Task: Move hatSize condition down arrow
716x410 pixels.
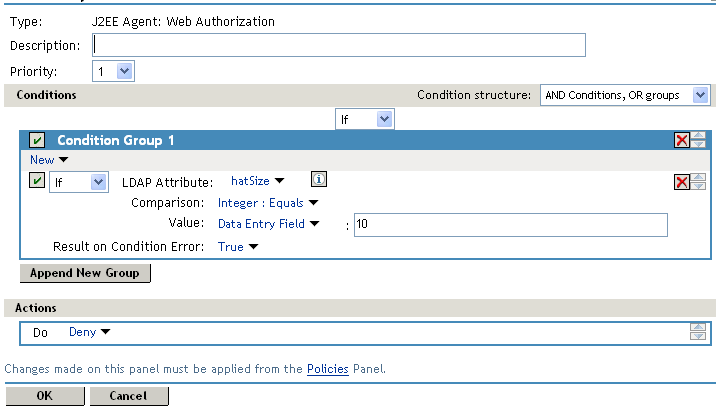Action: coord(698,186)
